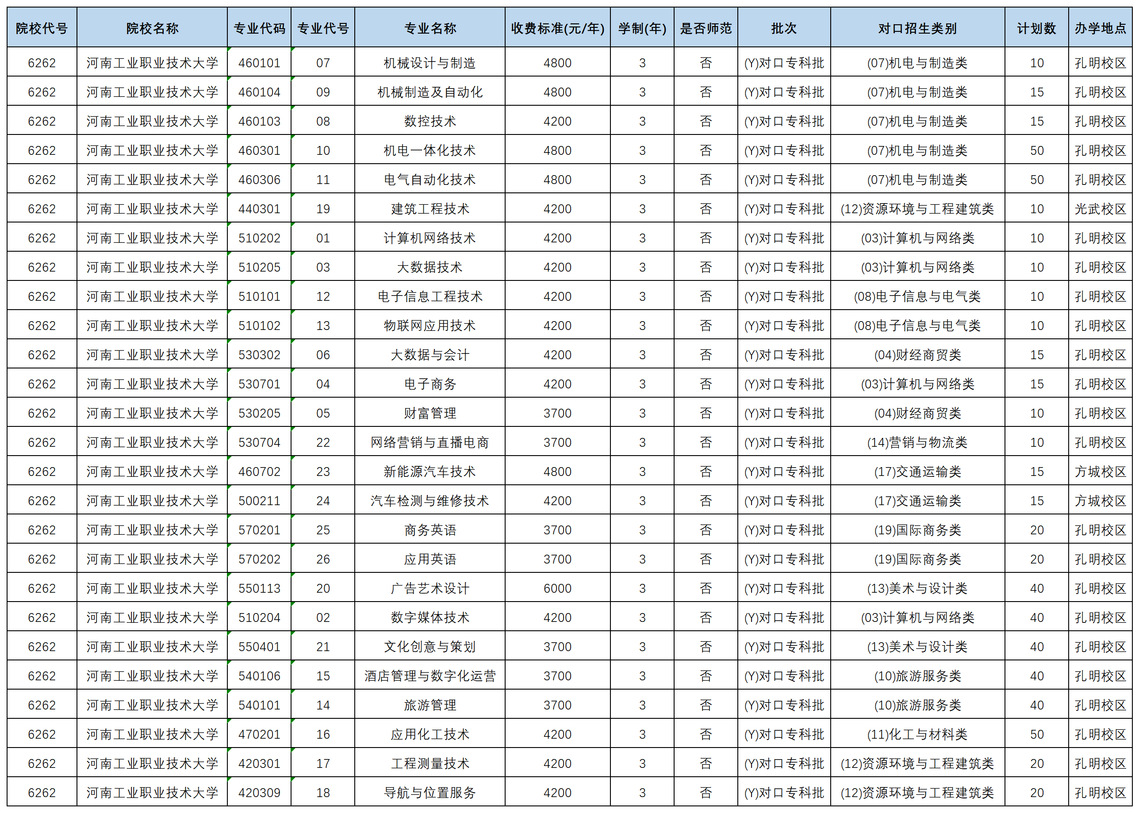Viewport: 1139px width, 813px height.
Task: Select the 数控技术 cell
Action: (430, 121)
